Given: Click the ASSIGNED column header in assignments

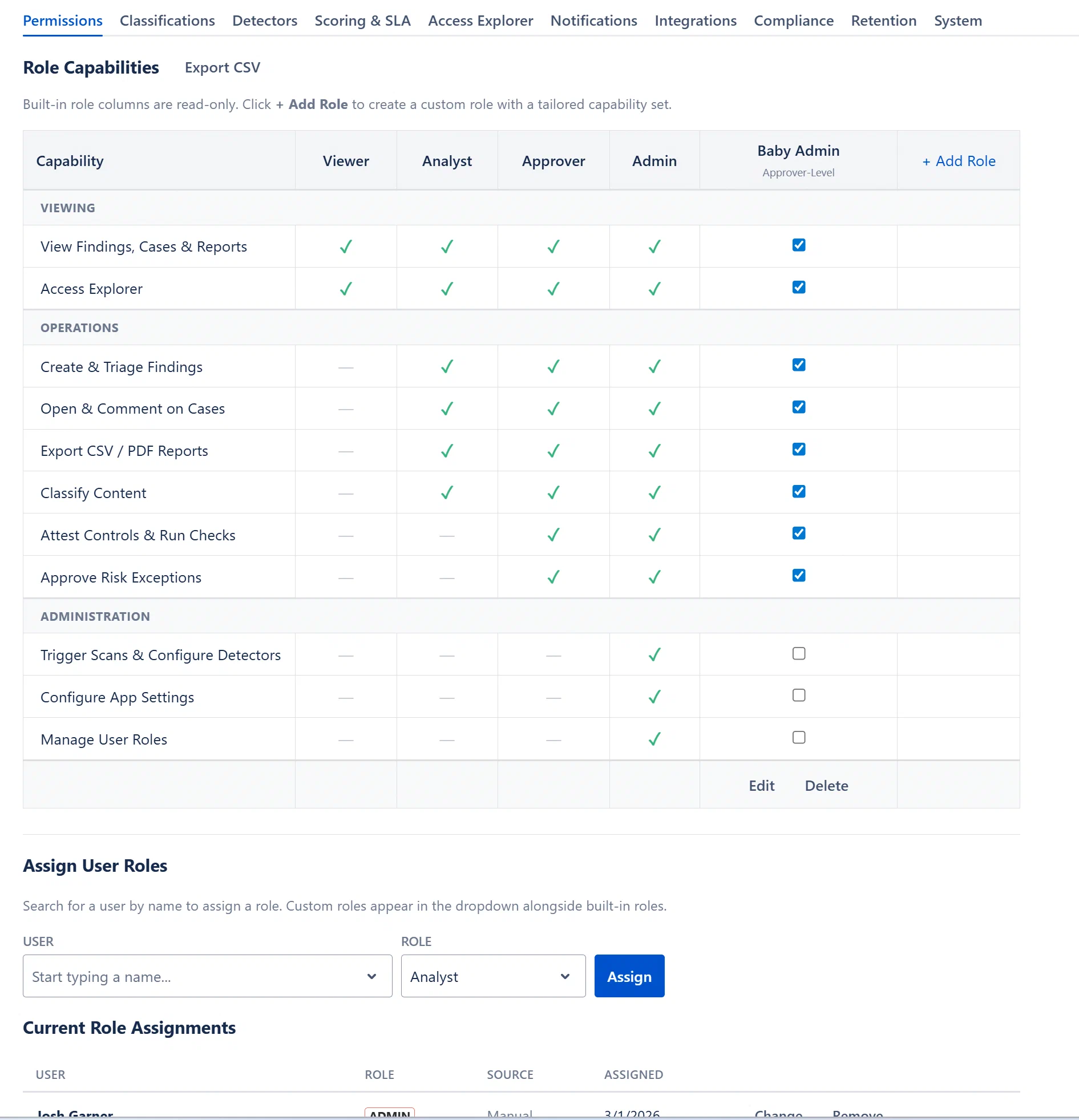Looking at the screenshot, I should pos(634,1075).
